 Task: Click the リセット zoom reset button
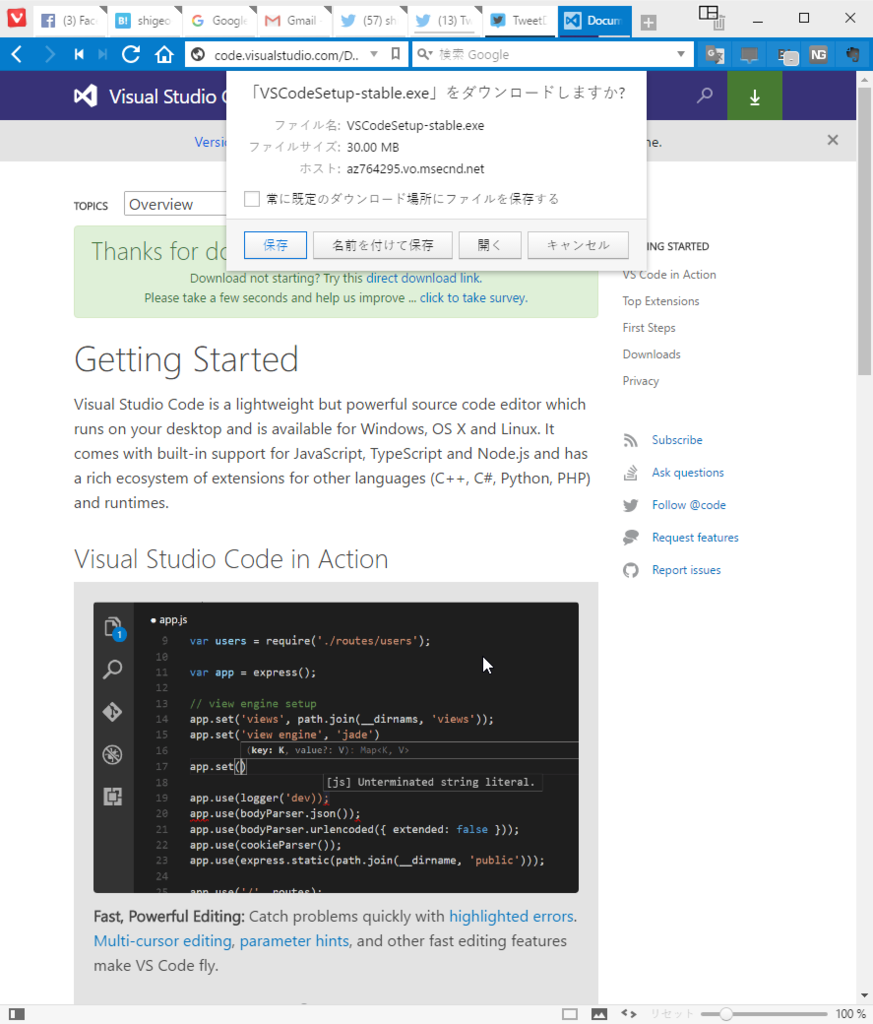point(672,1014)
